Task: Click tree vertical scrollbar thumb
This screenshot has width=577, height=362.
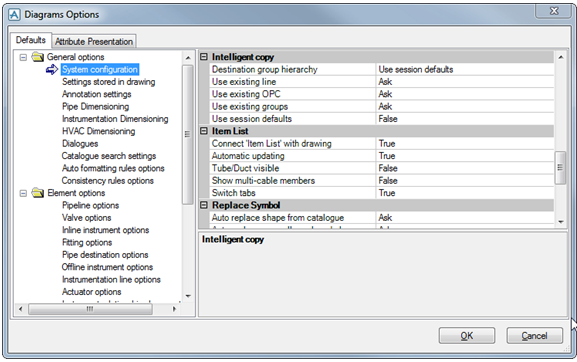Action: (188, 135)
